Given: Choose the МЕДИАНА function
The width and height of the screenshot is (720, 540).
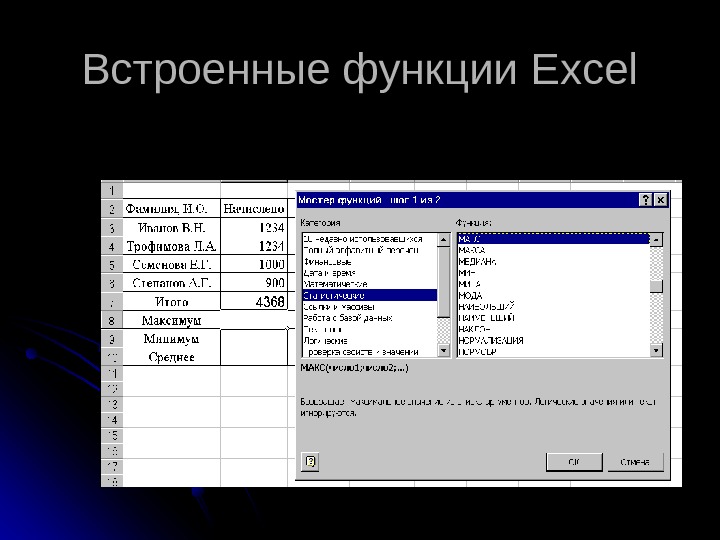Looking at the screenshot, I should [x=554, y=262].
